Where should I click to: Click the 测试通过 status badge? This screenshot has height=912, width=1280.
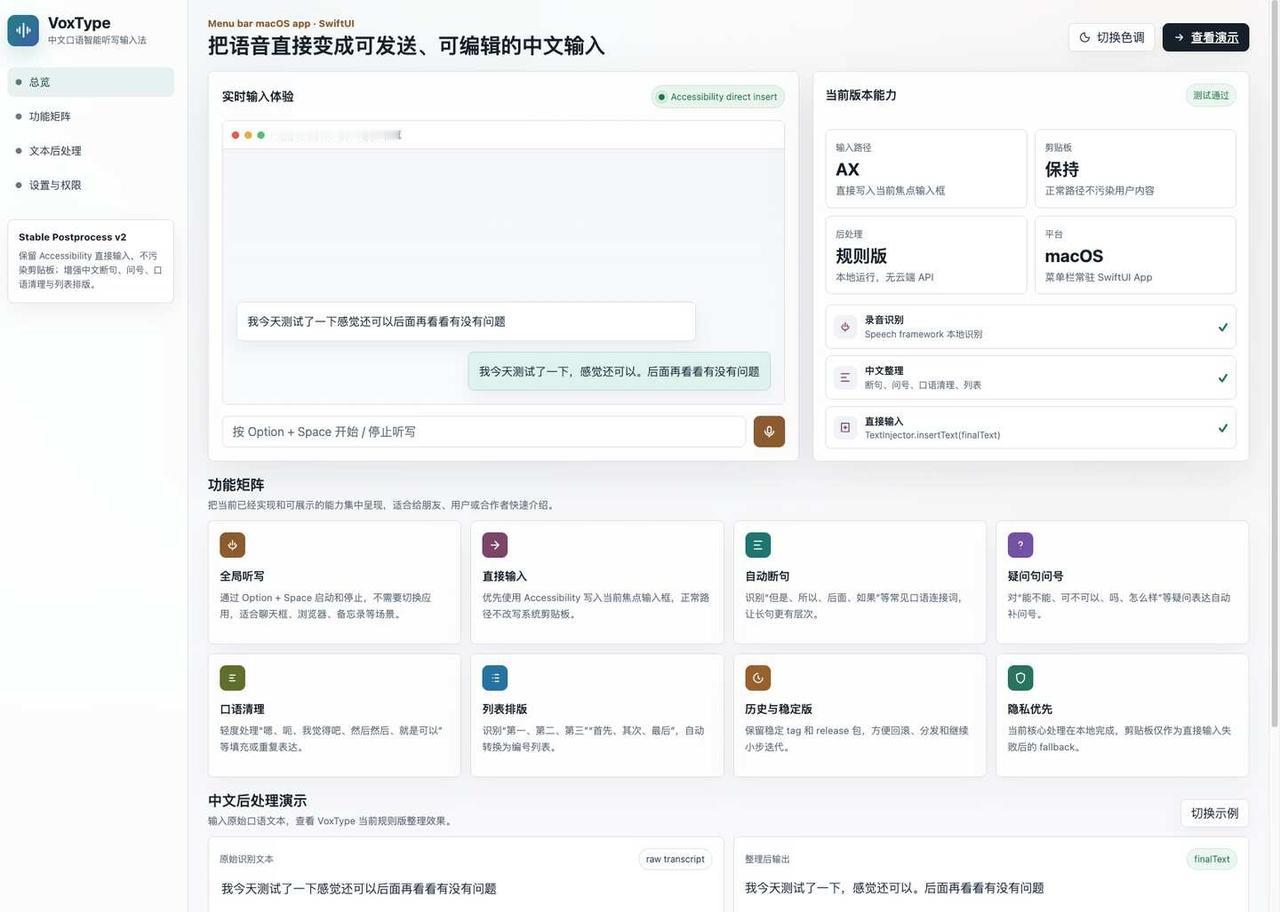[1211, 95]
